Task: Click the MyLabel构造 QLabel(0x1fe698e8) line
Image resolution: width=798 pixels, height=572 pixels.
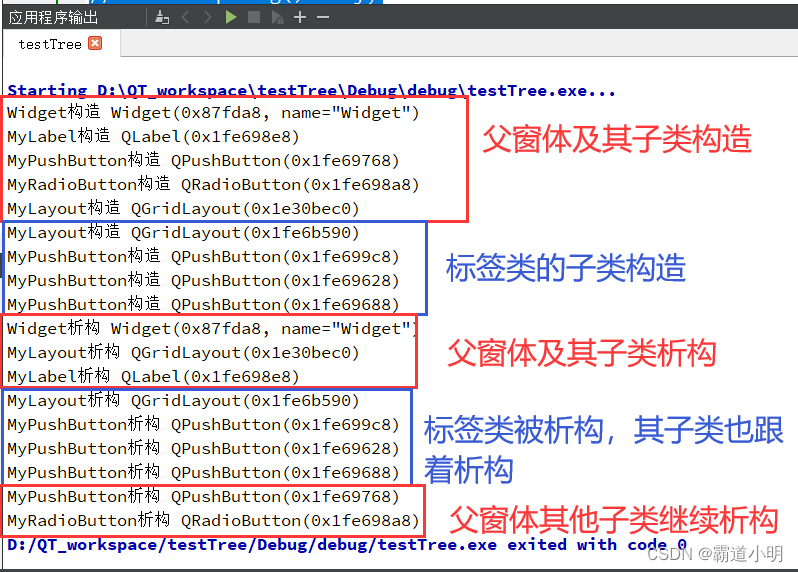Action: pos(153,136)
